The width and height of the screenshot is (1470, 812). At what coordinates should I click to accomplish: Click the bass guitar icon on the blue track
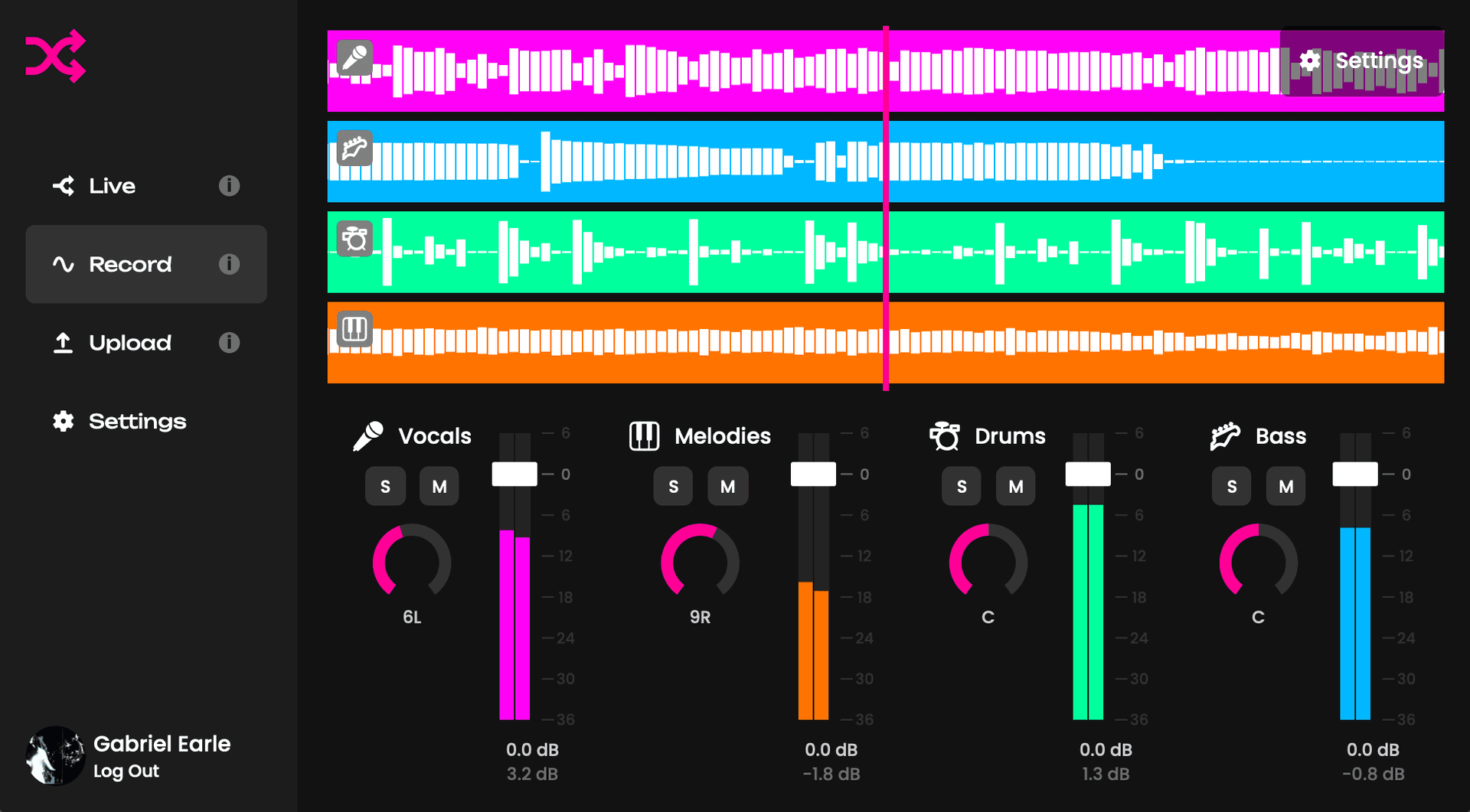[x=353, y=148]
